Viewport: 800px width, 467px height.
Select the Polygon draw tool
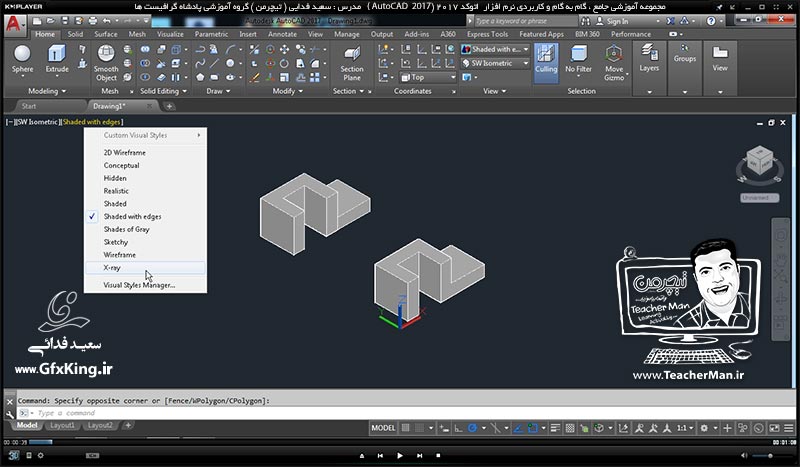point(200,78)
